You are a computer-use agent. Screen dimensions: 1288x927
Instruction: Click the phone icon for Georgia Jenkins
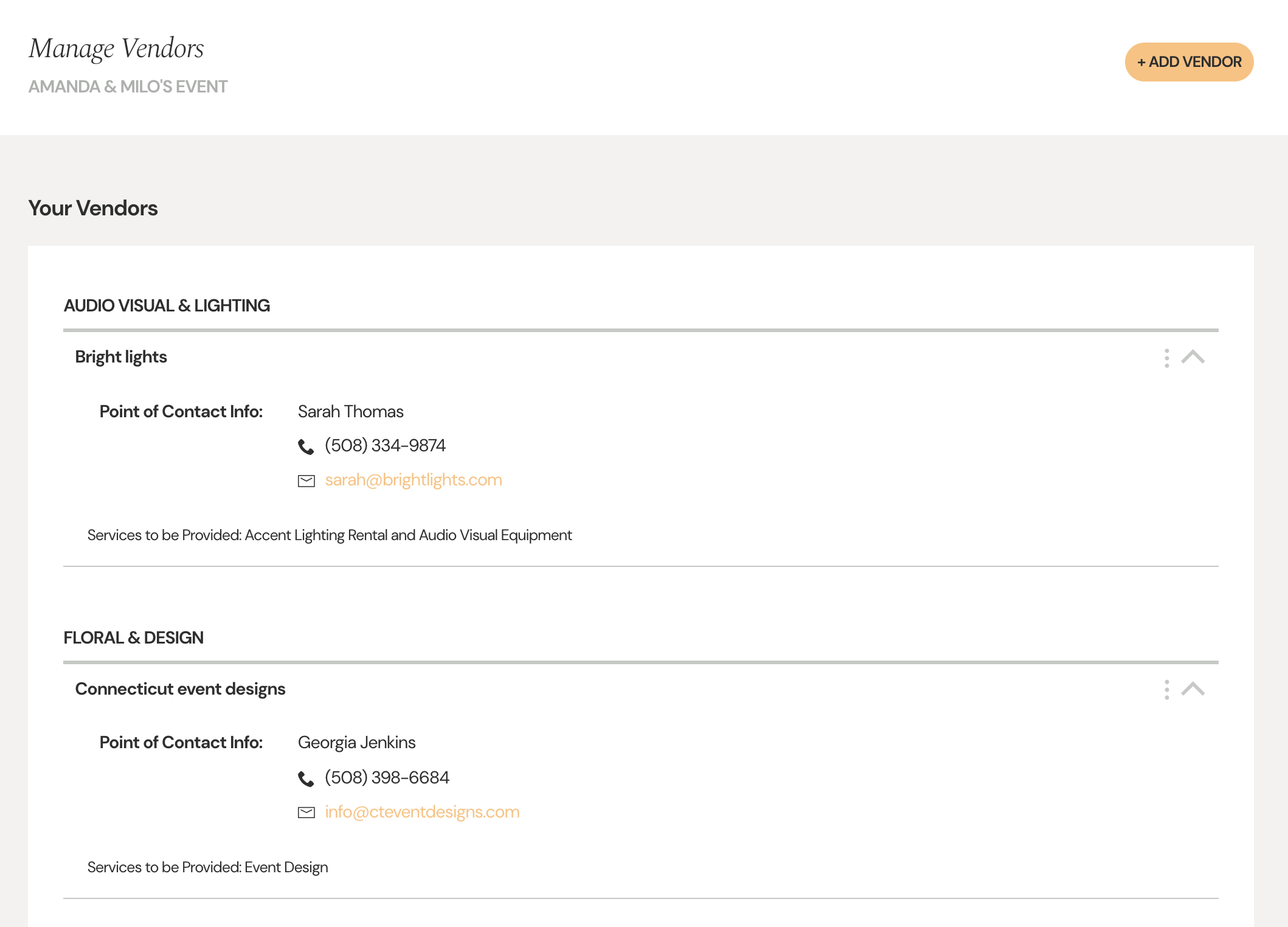pos(306,779)
